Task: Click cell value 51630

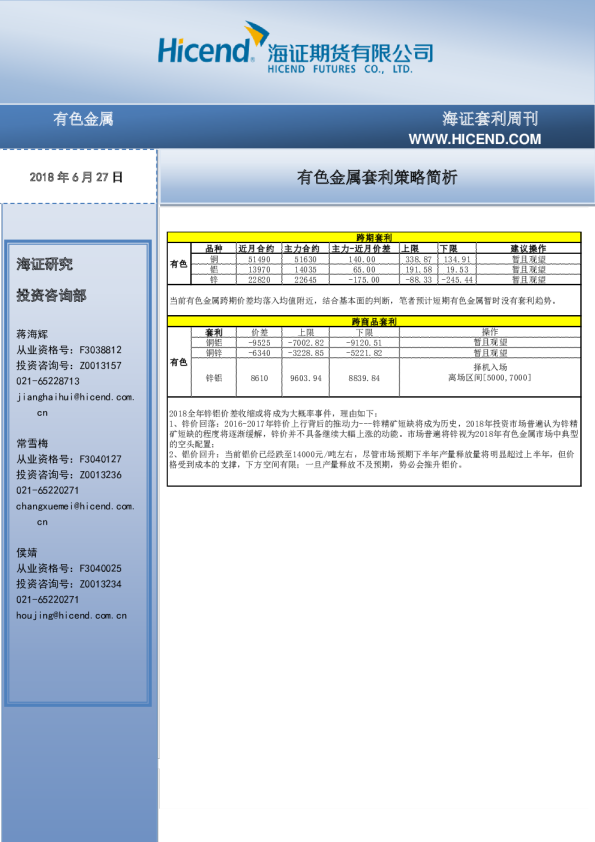Action: point(305,259)
